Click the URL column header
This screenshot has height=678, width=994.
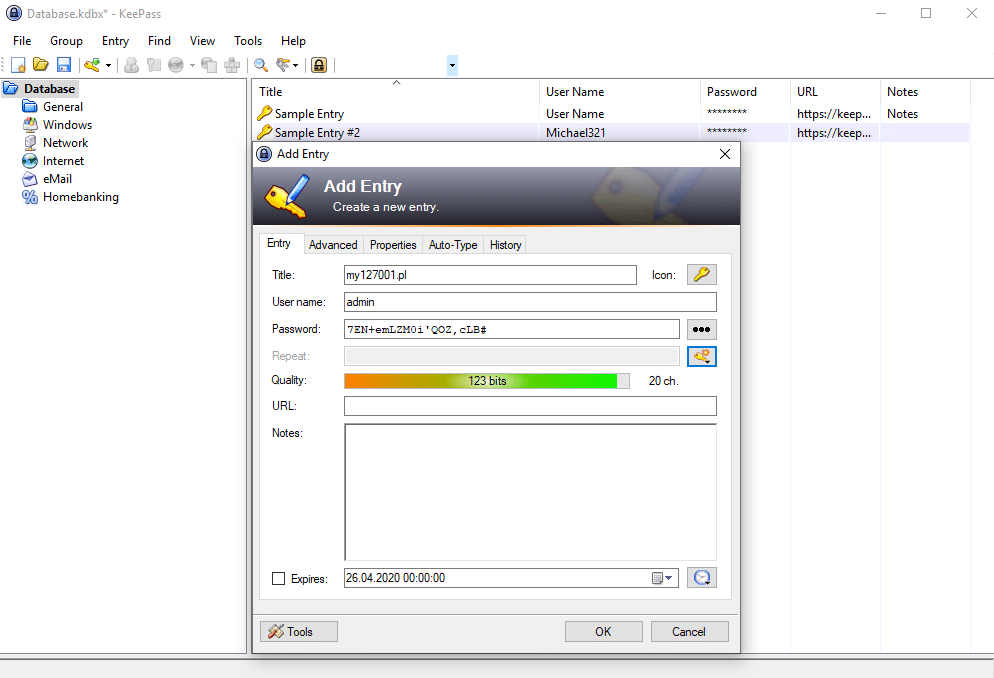coord(836,92)
